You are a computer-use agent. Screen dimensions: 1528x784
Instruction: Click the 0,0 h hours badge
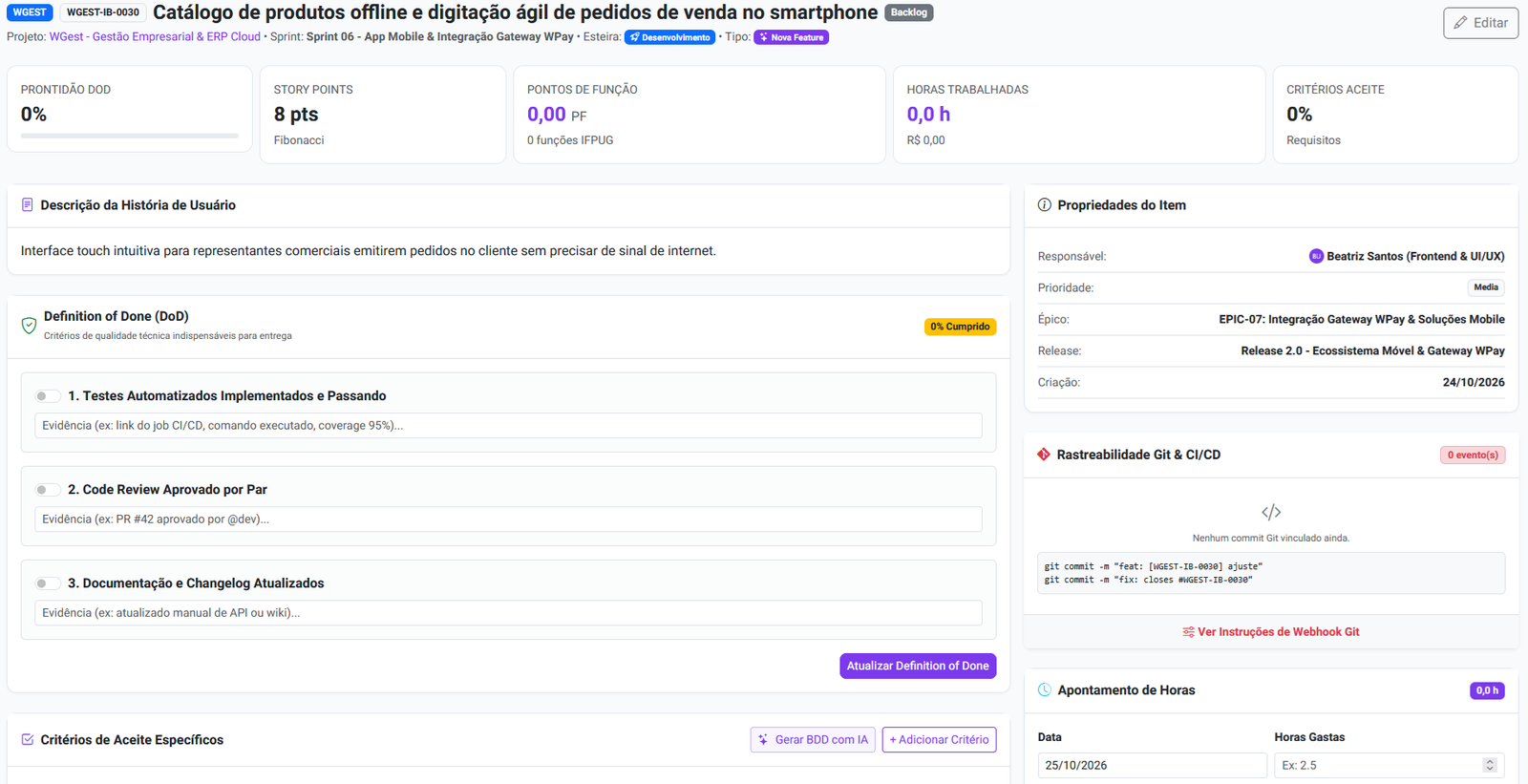point(1487,690)
